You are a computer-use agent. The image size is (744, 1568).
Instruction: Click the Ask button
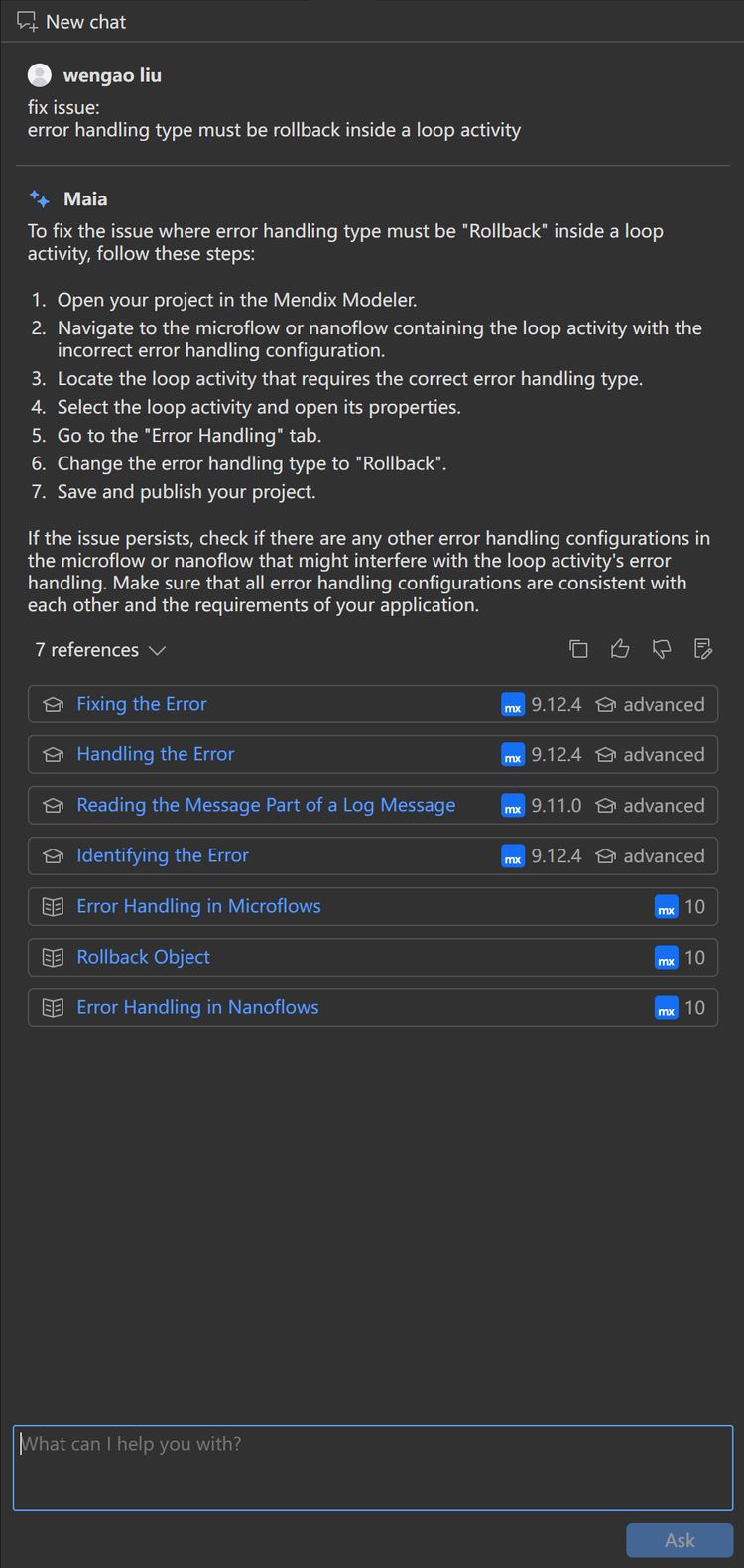(680, 1540)
